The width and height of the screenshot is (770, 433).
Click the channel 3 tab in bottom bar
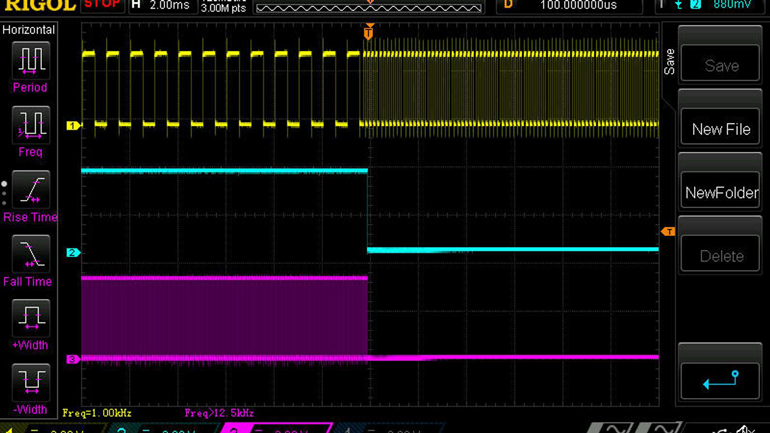[277, 428]
